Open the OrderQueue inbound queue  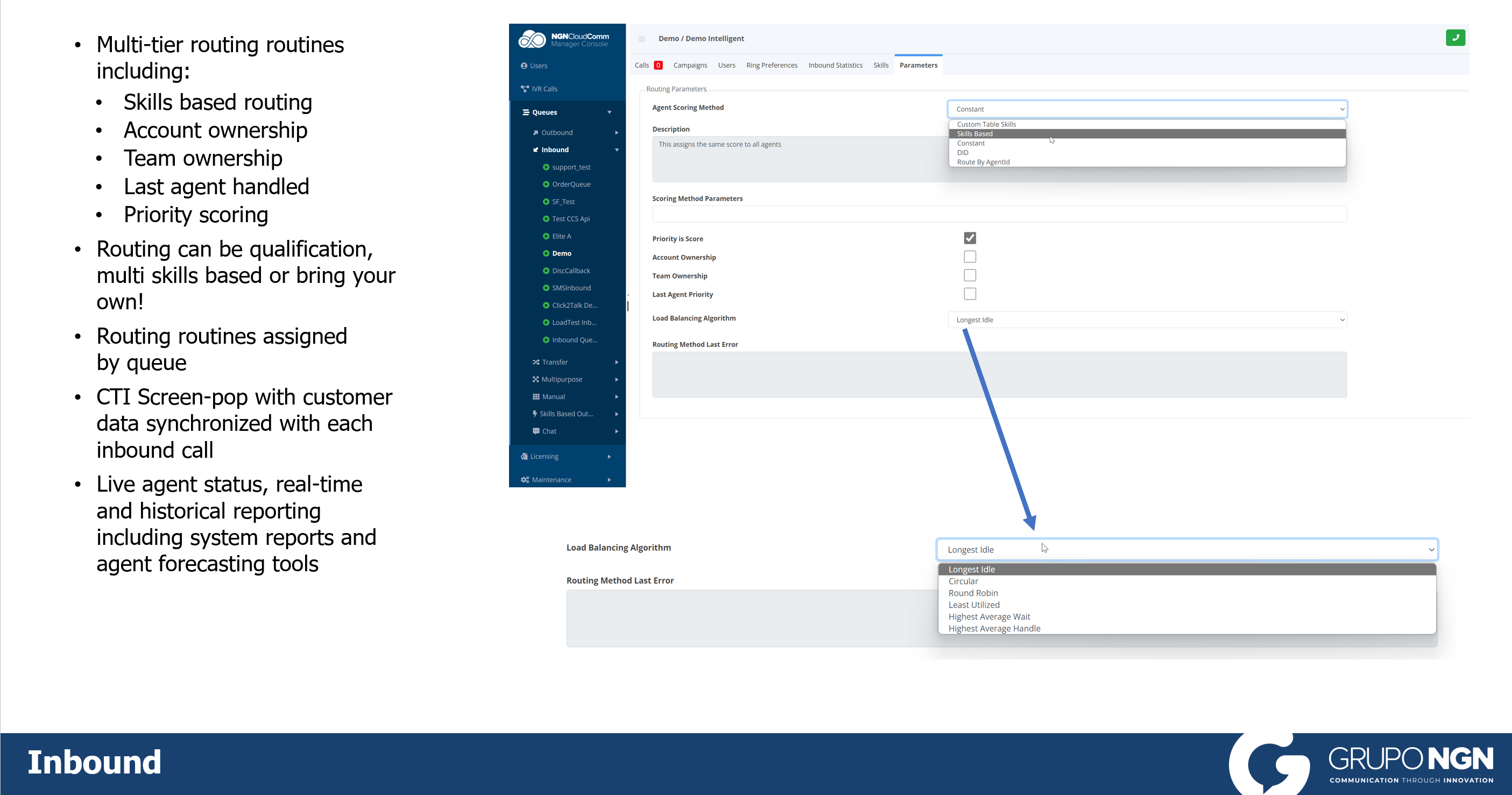(570, 184)
